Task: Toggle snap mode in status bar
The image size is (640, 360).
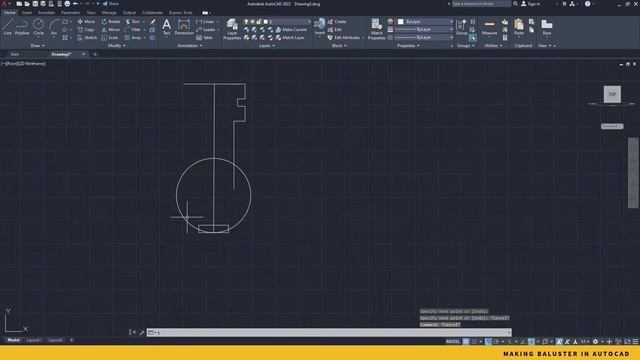Action: pos(474,342)
